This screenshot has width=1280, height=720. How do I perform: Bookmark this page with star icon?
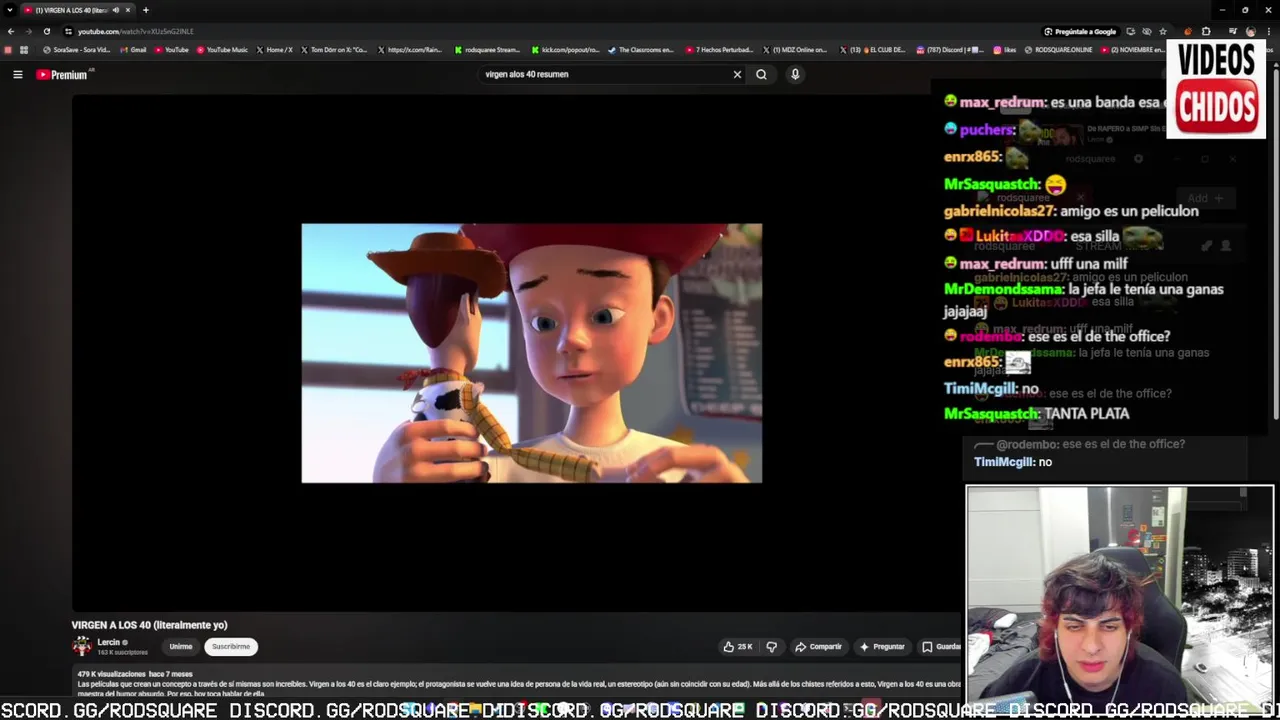click(1163, 31)
